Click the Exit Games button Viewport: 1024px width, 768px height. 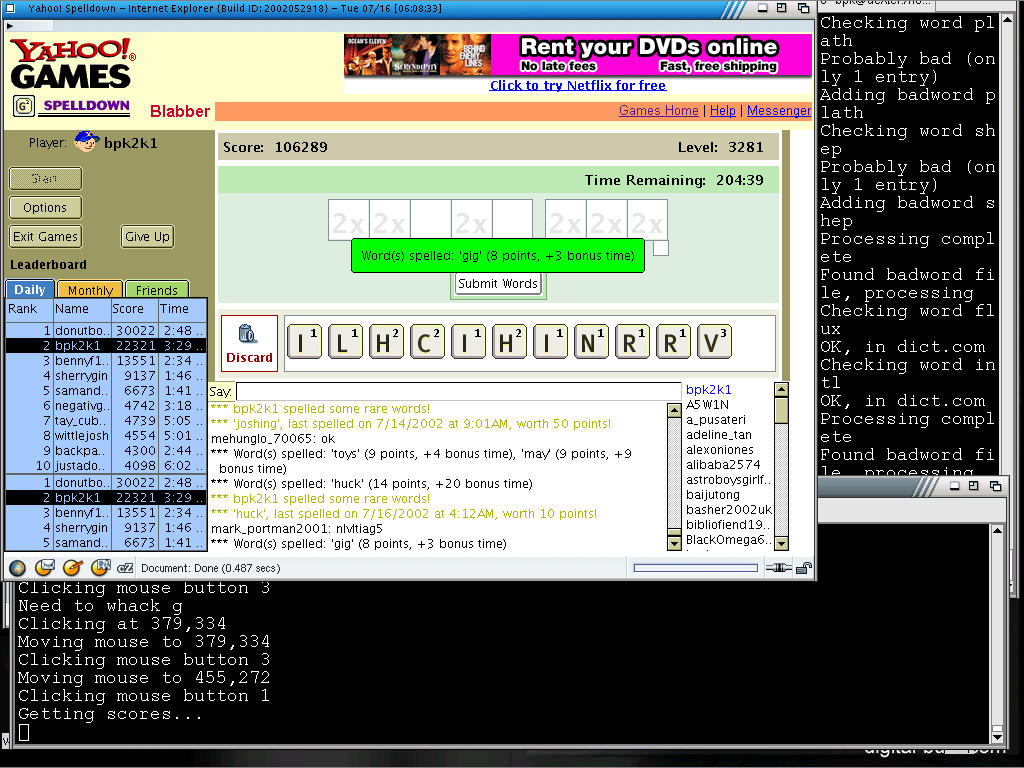tap(45, 236)
